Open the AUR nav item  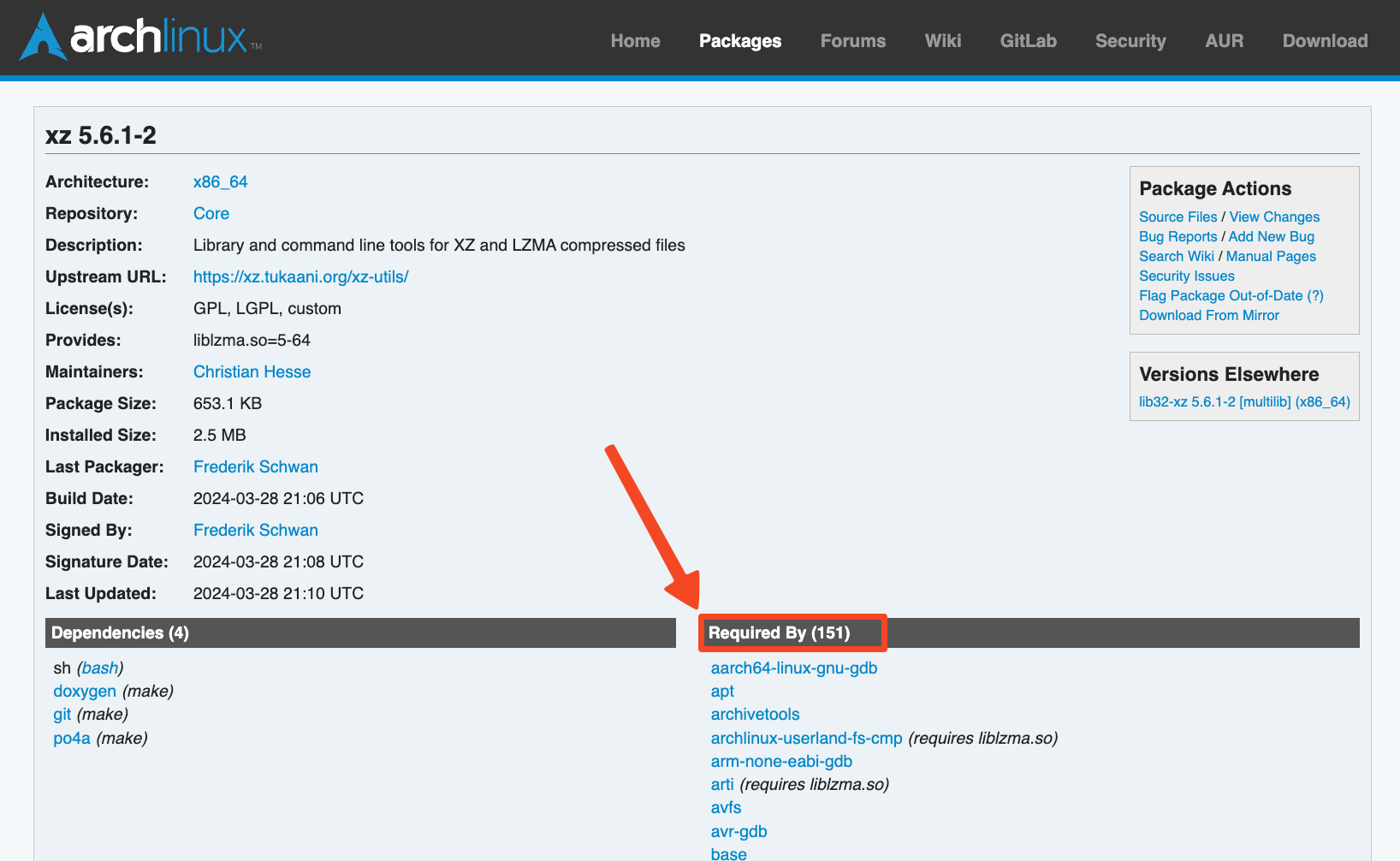(x=1225, y=41)
